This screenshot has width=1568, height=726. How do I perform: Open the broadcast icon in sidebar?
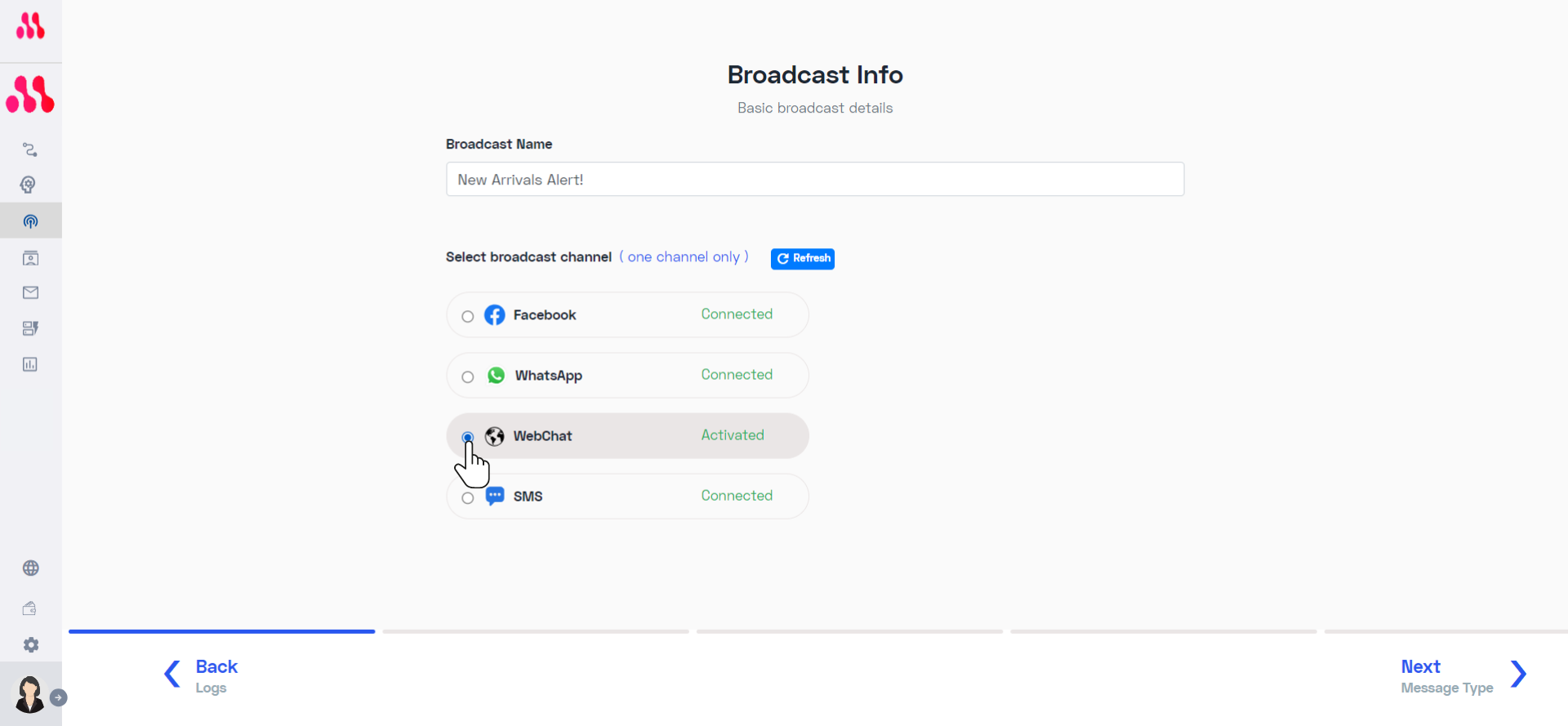click(30, 221)
